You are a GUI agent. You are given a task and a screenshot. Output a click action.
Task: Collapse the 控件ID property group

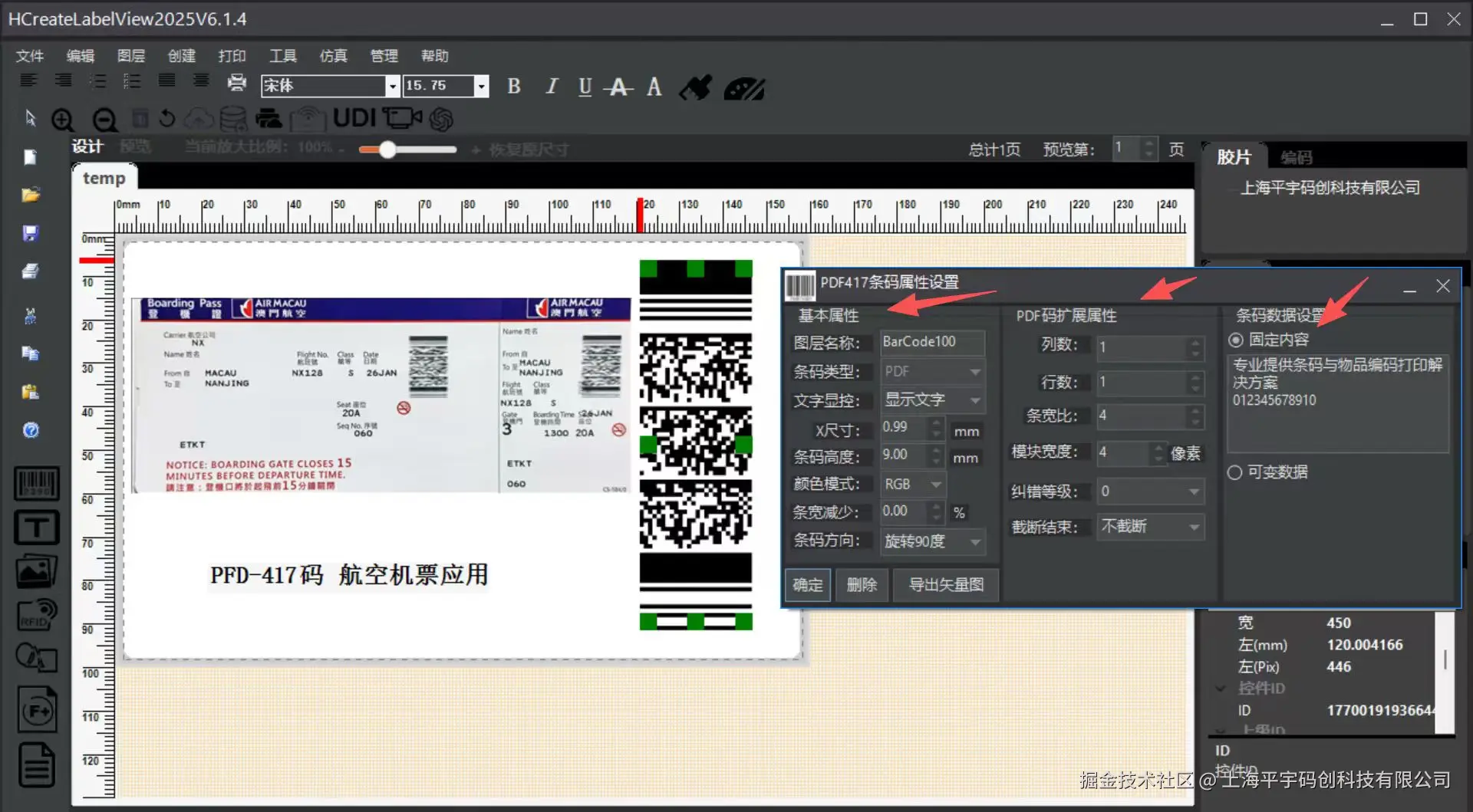pos(1220,689)
